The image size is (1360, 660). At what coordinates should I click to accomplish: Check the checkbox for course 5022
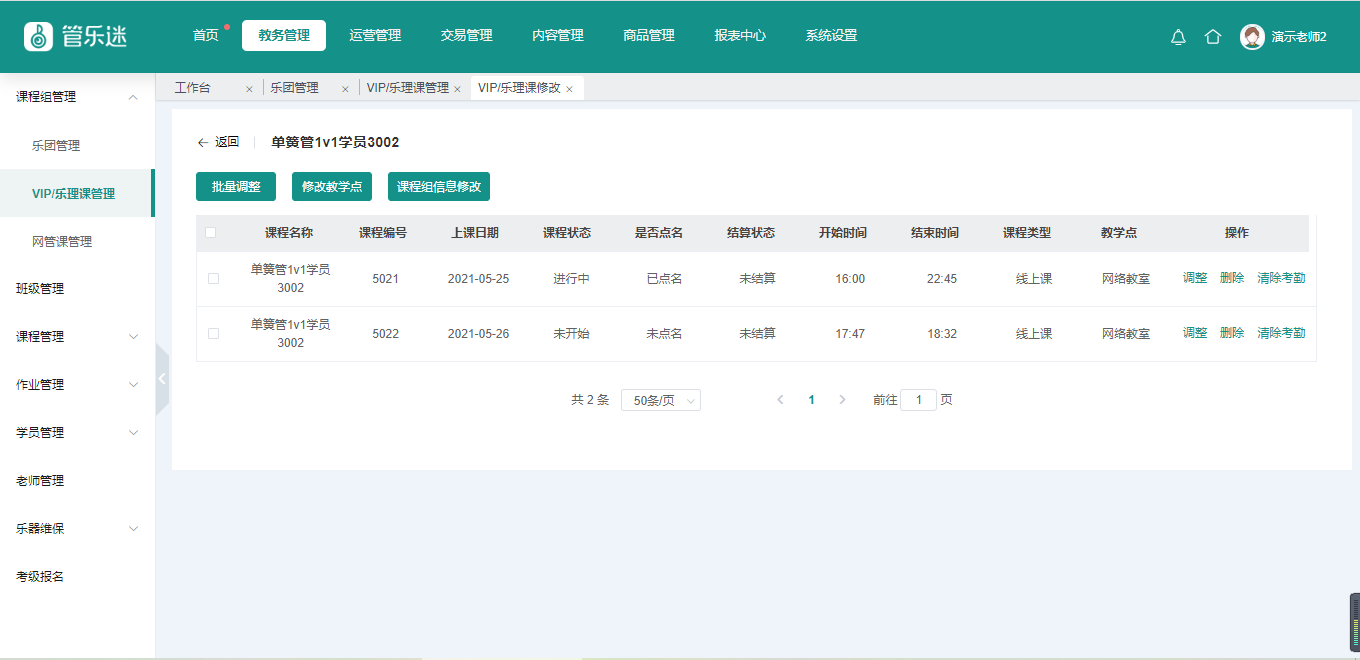(213, 333)
